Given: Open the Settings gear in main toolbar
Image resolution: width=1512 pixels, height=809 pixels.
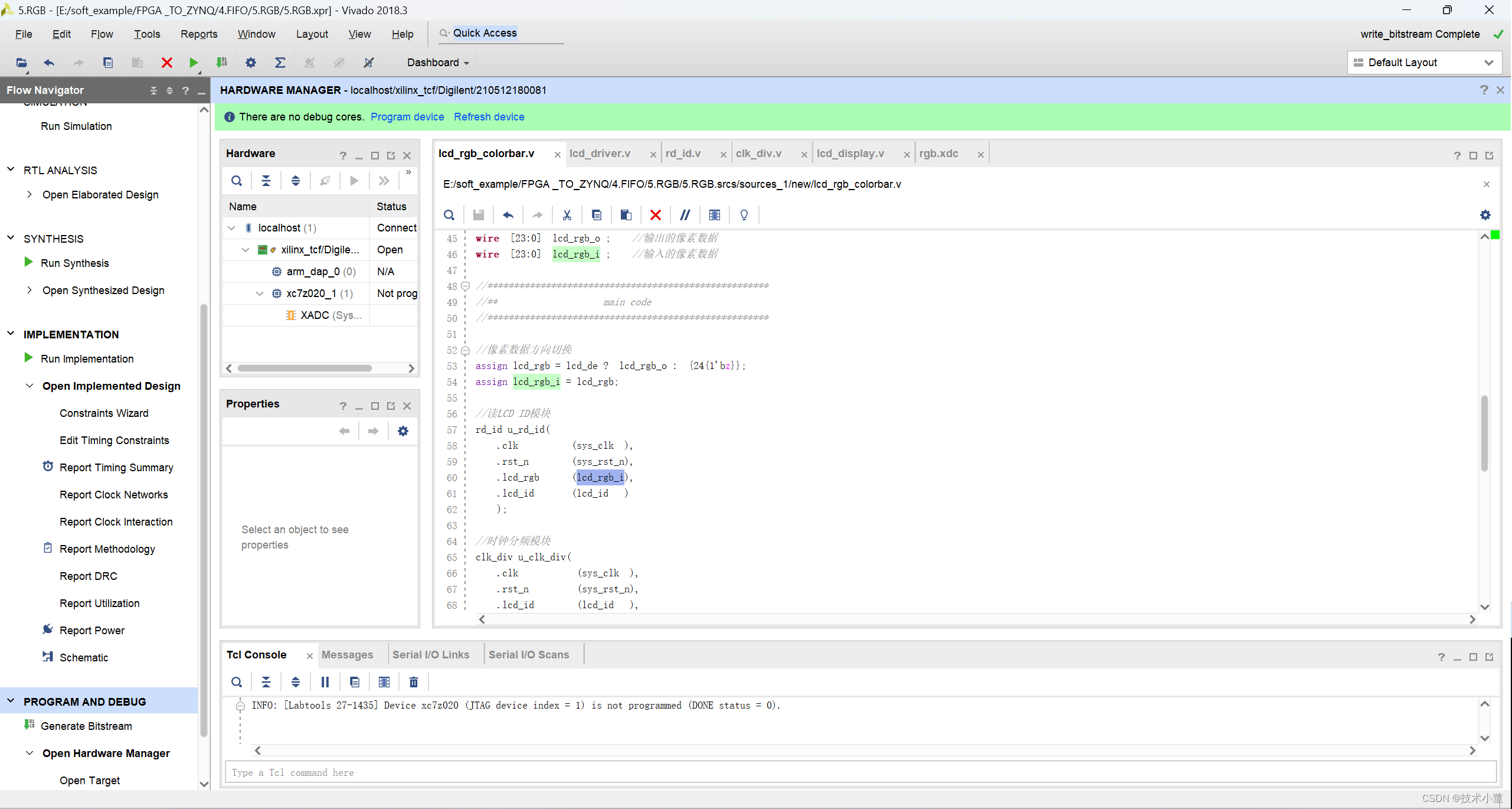Looking at the screenshot, I should click(251, 63).
